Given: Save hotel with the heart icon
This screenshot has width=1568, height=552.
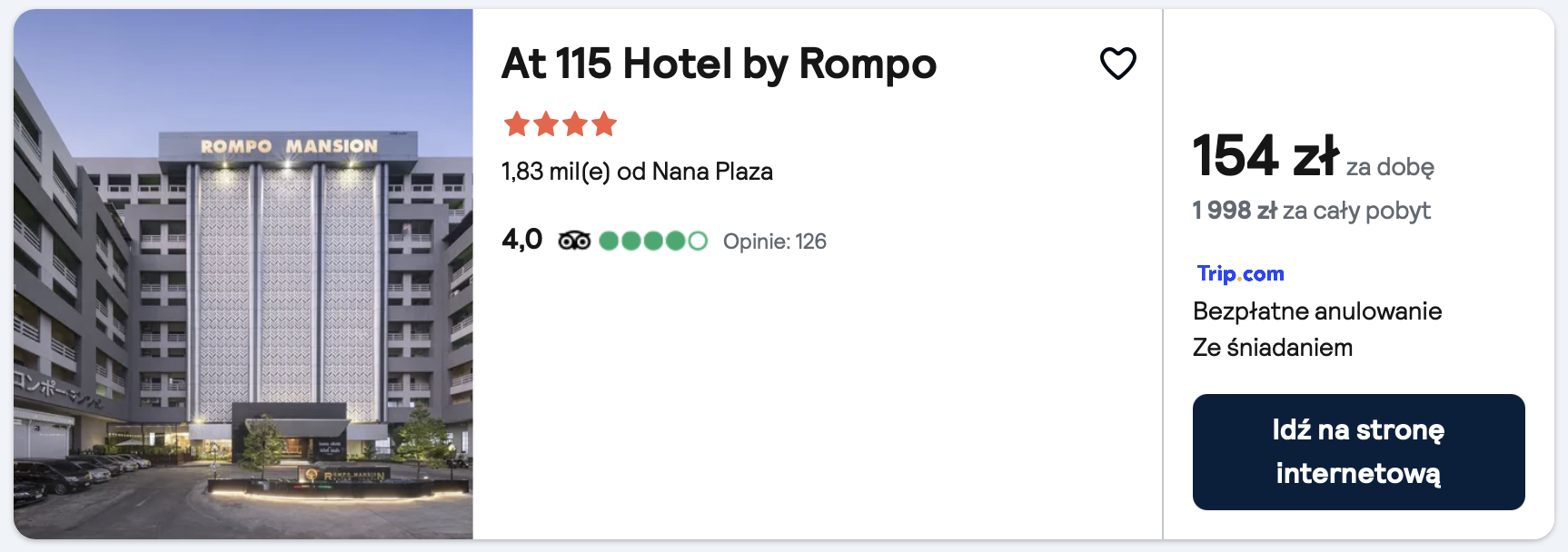Looking at the screenshot, I should tap(1117, 64).
